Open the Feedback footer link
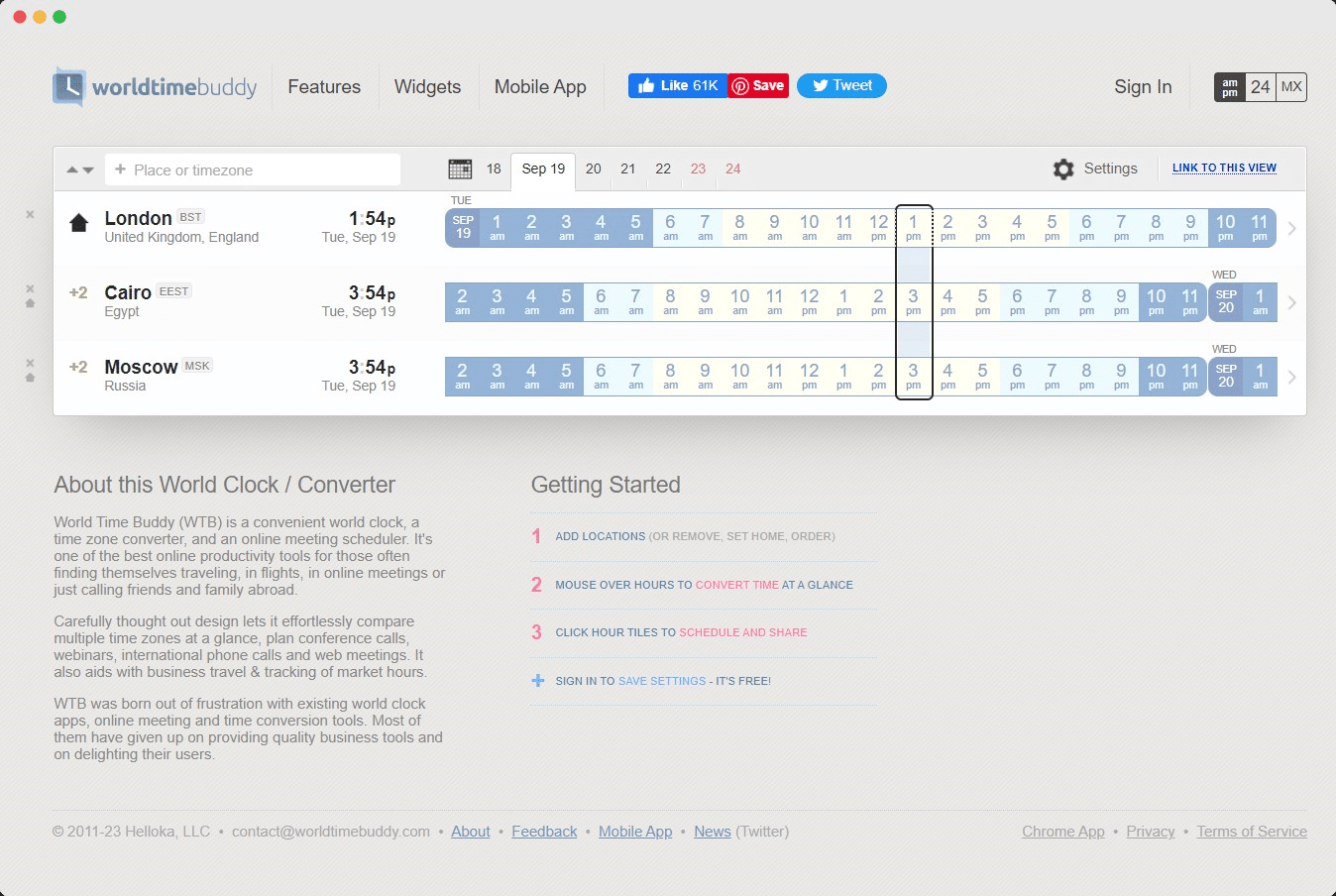 544,832
